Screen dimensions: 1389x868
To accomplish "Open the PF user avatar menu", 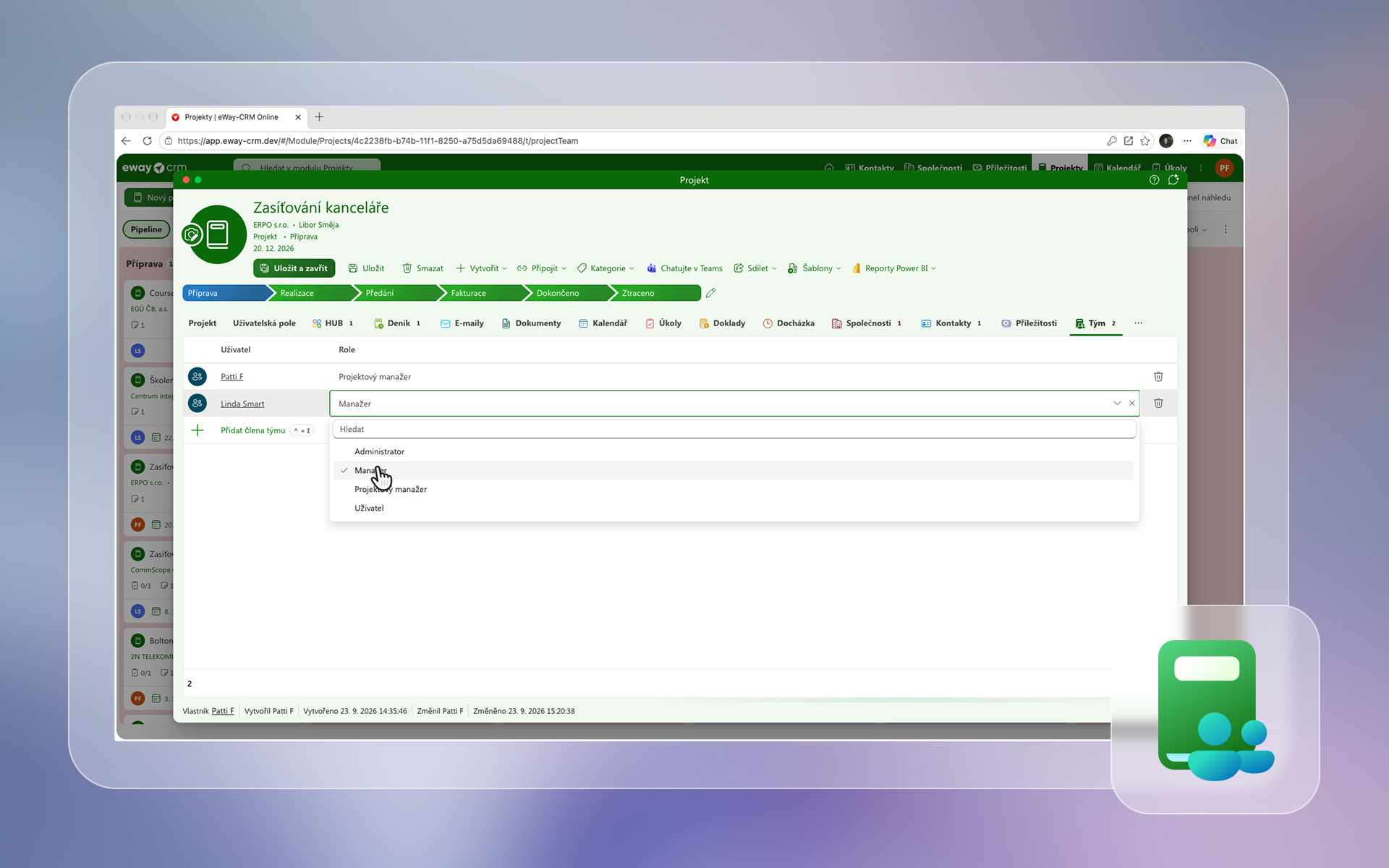I will pos(1224,168).
